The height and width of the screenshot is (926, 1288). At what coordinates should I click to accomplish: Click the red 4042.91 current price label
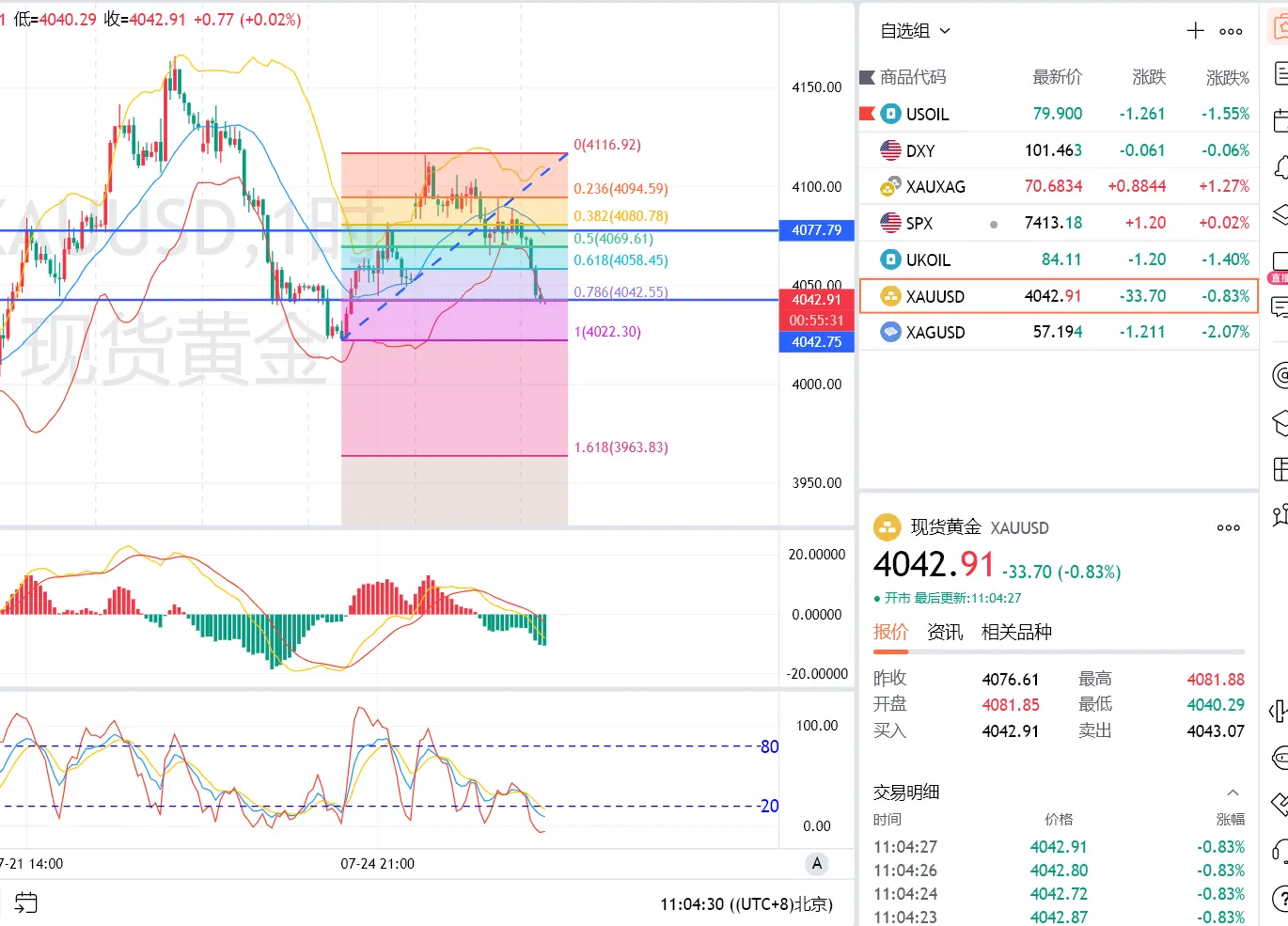pos(817,300)
